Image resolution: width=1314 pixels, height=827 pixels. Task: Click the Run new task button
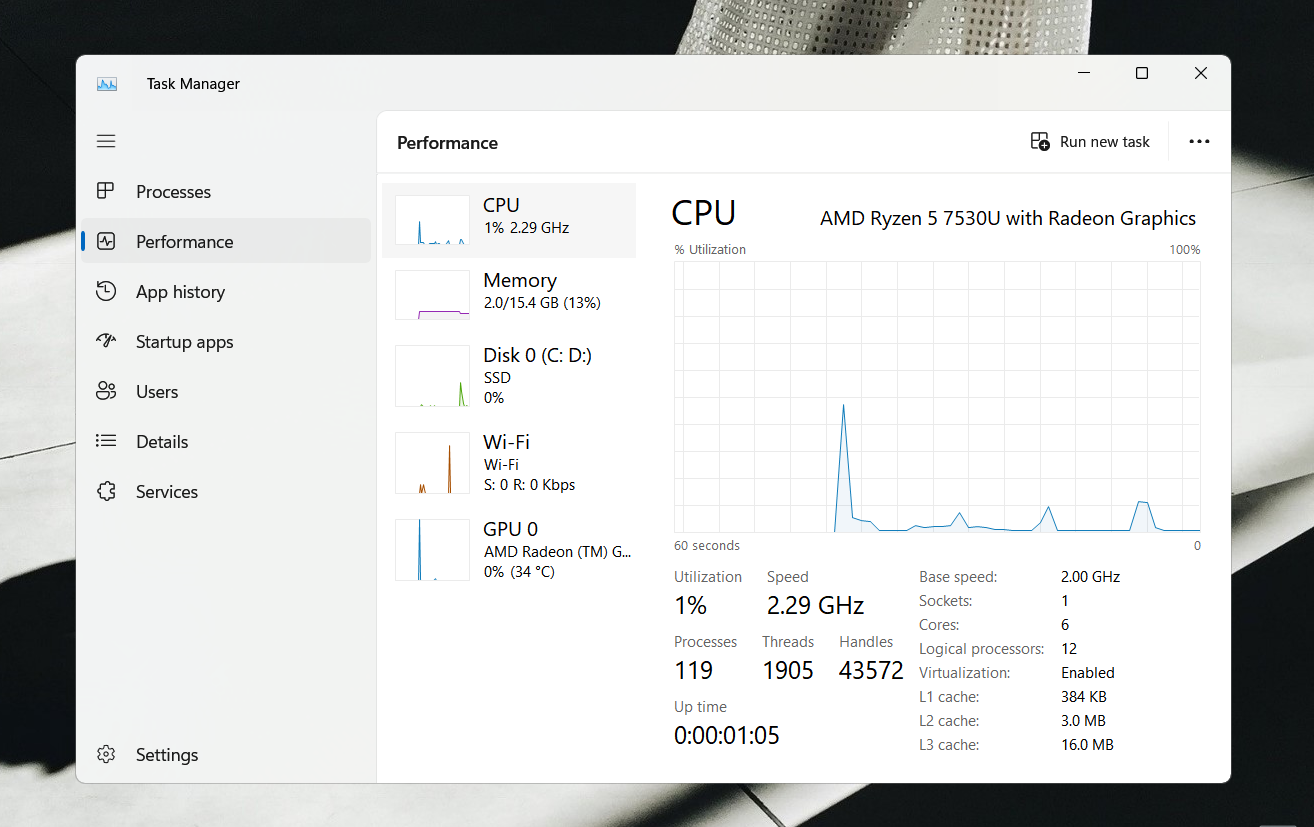1090,142
